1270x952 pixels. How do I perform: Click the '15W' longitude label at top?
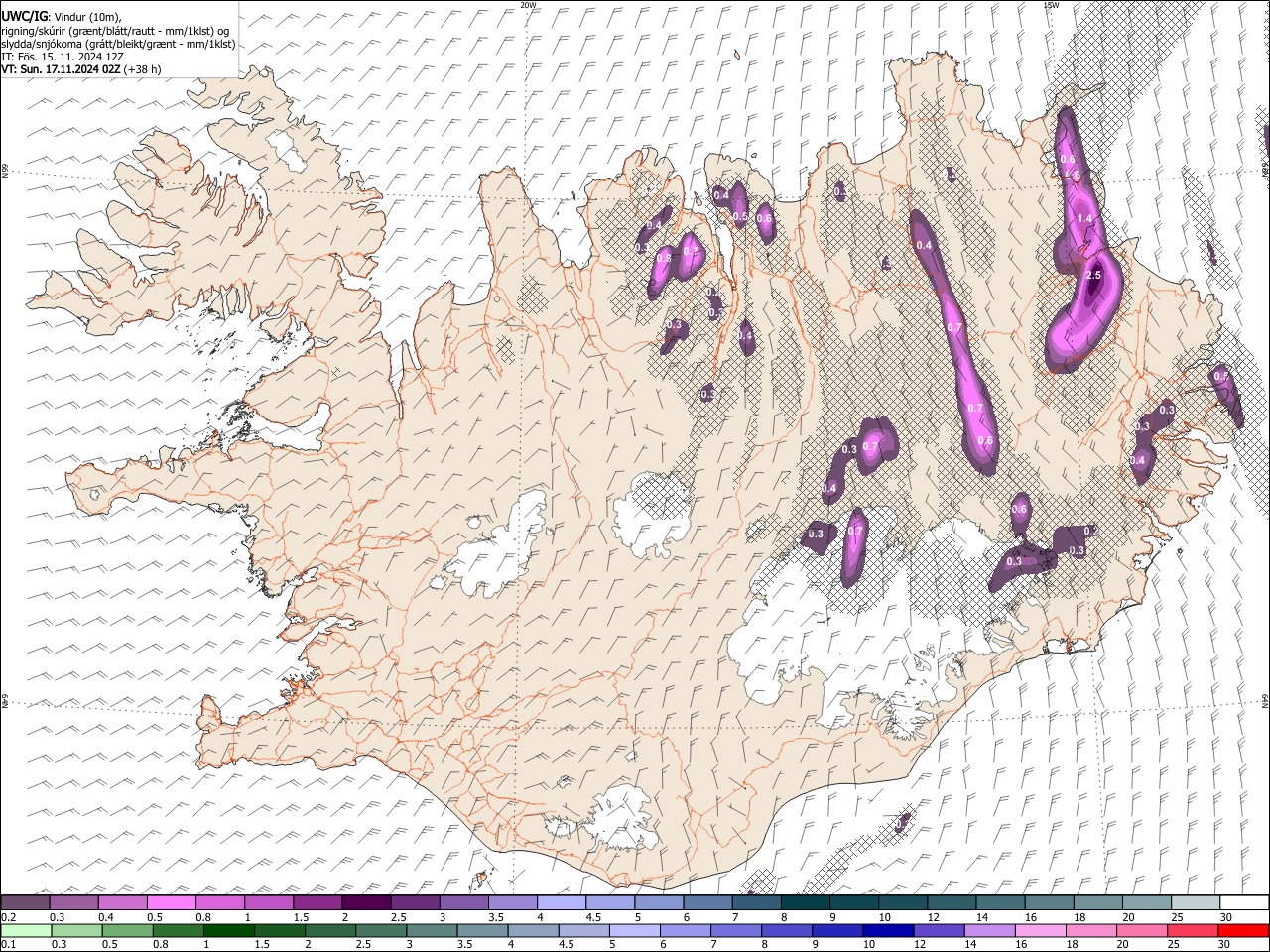click(1050, 4)
